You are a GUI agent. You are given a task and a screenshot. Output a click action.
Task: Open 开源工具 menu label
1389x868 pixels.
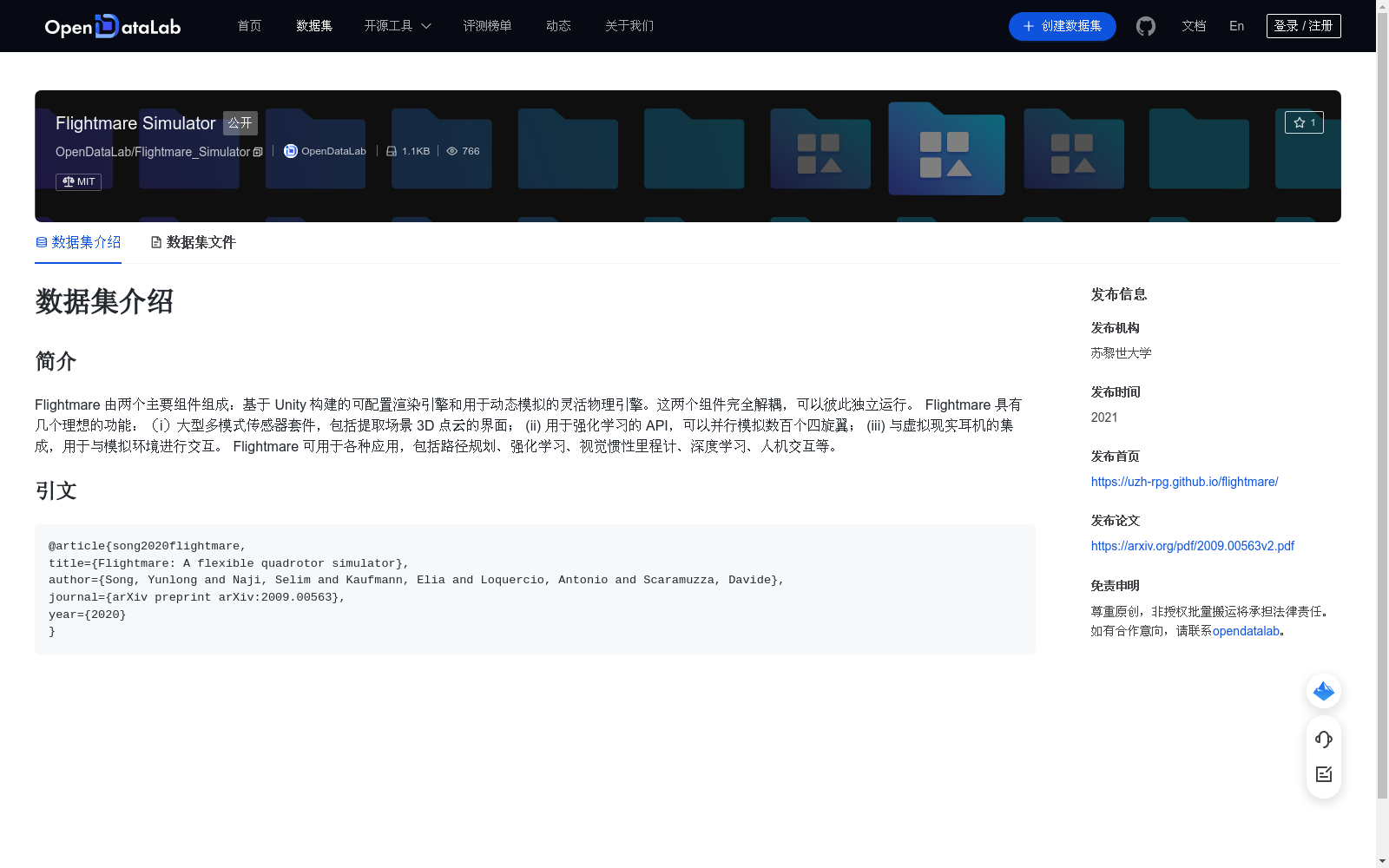[x=388, y=26]
